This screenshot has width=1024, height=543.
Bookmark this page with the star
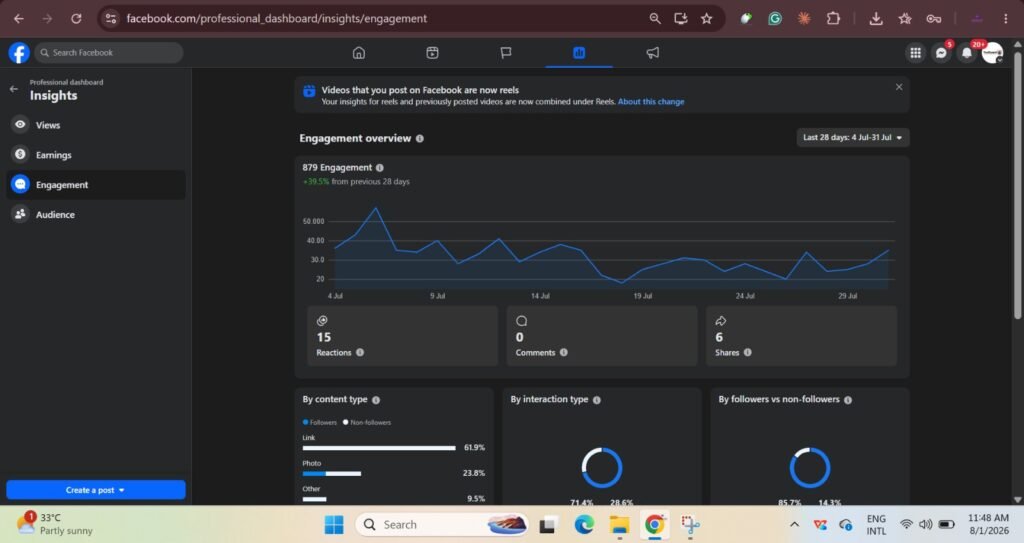point(707,18)
